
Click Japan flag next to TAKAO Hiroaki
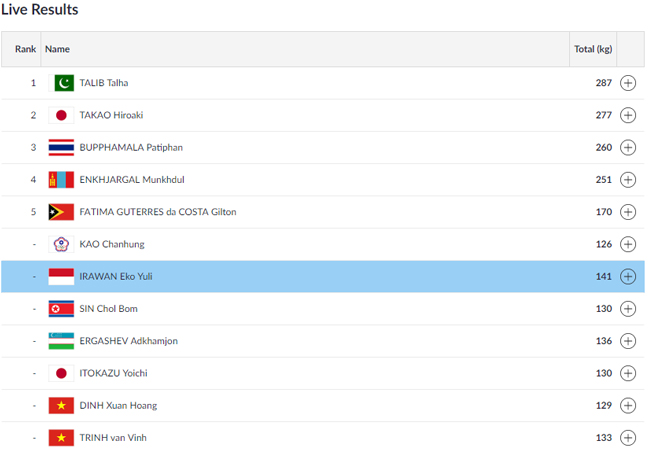[x=61, y=115]
